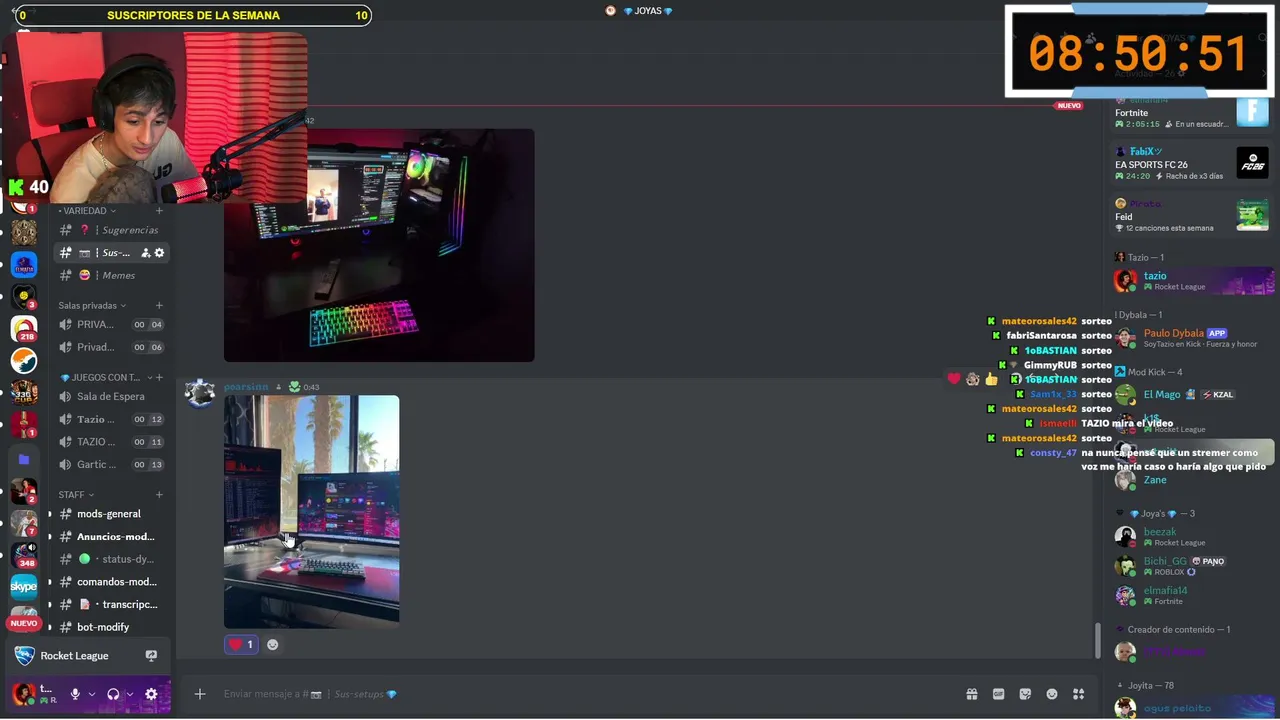The image size is (1280, 720).
Task: Open the RGB keyboard setup image
Action: point(379,245)
